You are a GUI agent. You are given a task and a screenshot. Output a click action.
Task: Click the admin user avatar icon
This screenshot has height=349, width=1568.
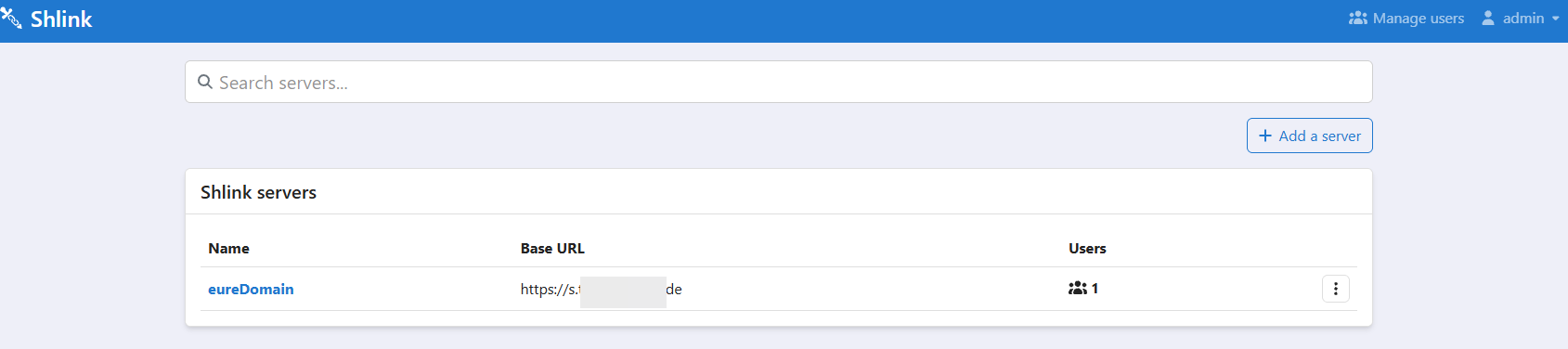point(1488,18)
